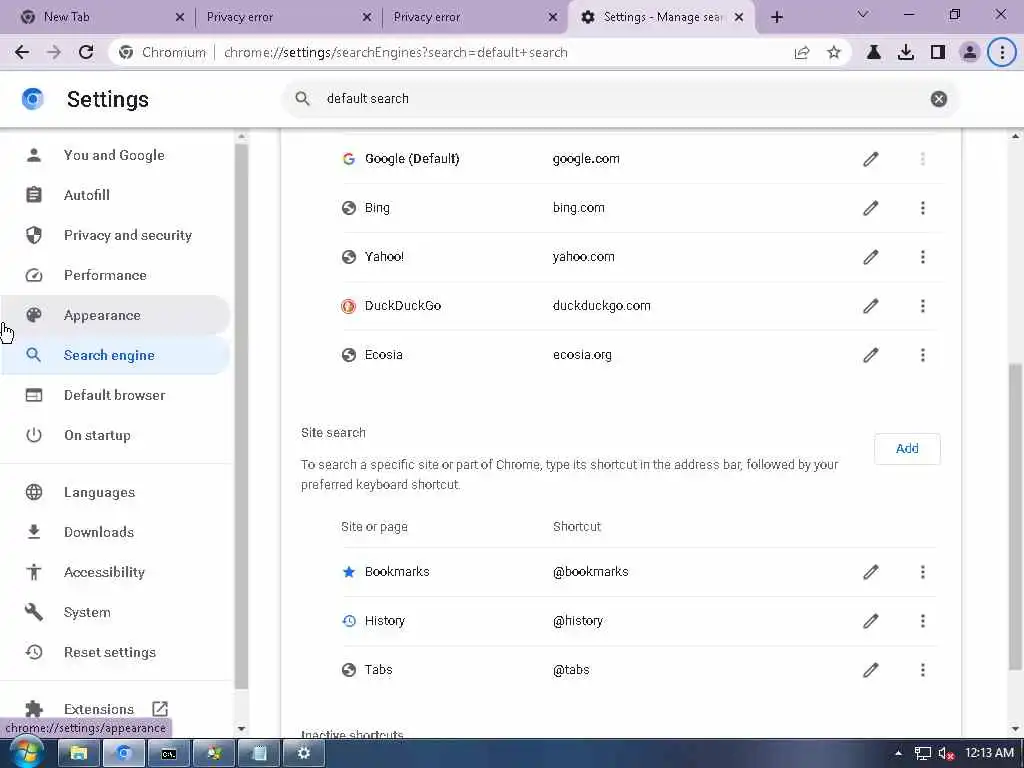Go back to the previous page
The height and width of the screenshot is (768, 1024).
(22, 52)
